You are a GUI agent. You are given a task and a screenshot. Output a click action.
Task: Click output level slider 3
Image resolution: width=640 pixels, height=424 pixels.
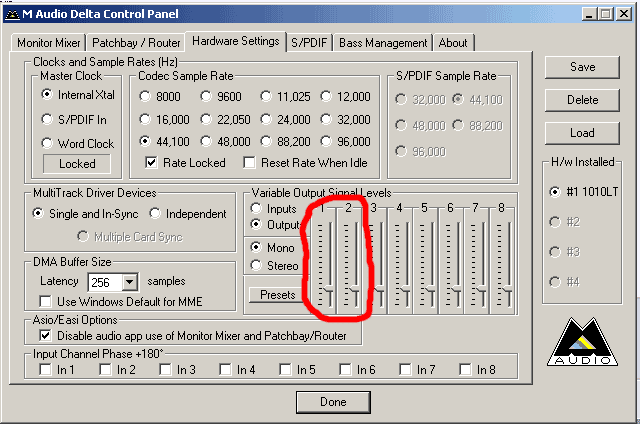click(x=380, y=291)
